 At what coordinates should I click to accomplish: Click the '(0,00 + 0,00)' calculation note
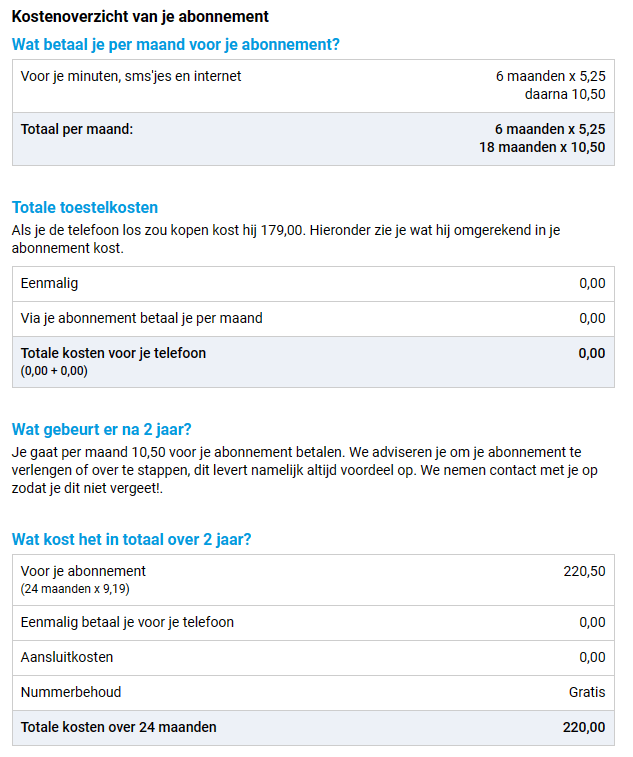54,371
